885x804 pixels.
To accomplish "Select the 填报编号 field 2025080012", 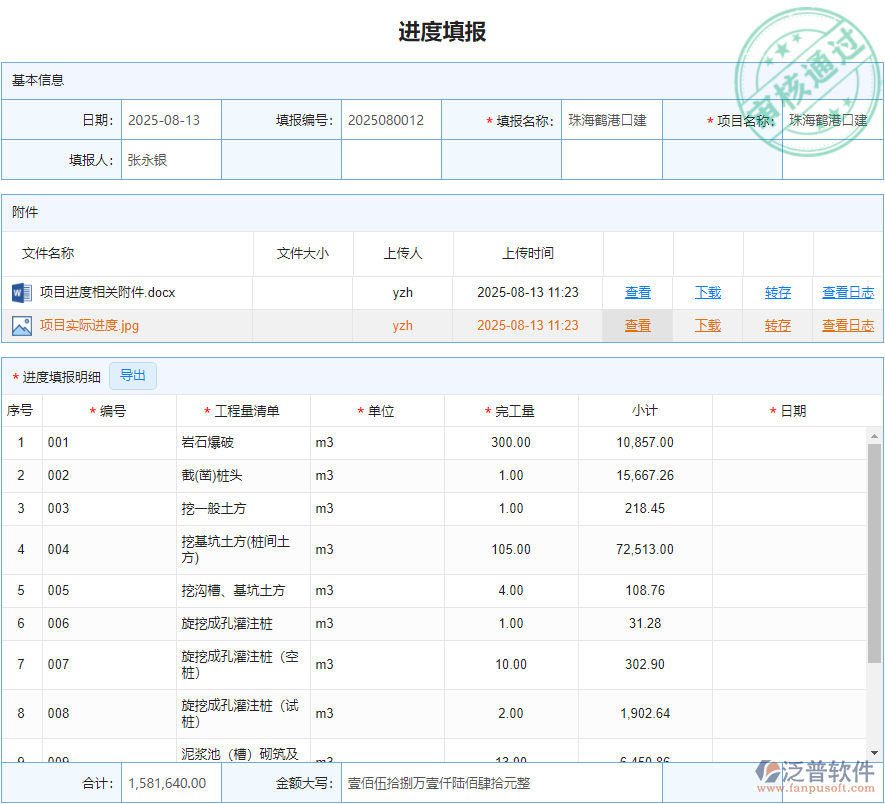I will (391, 120).
